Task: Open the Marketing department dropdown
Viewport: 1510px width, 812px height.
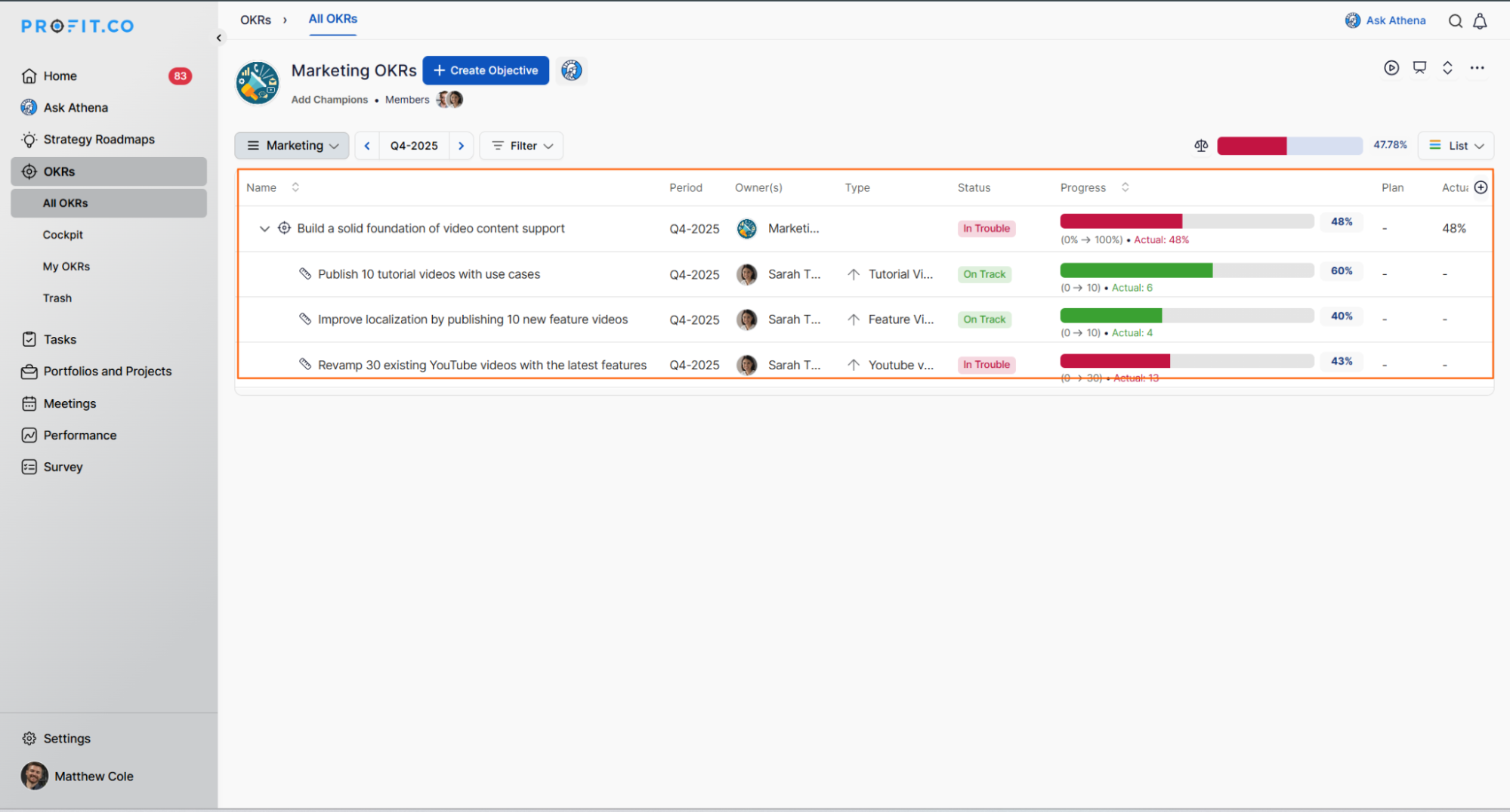Action: [292, 146]
